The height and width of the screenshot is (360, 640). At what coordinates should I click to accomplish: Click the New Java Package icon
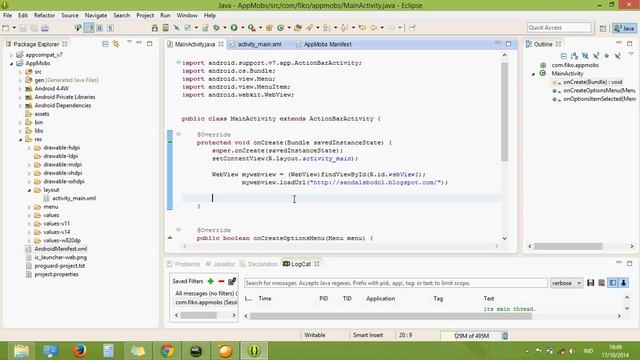coord(269,28)
